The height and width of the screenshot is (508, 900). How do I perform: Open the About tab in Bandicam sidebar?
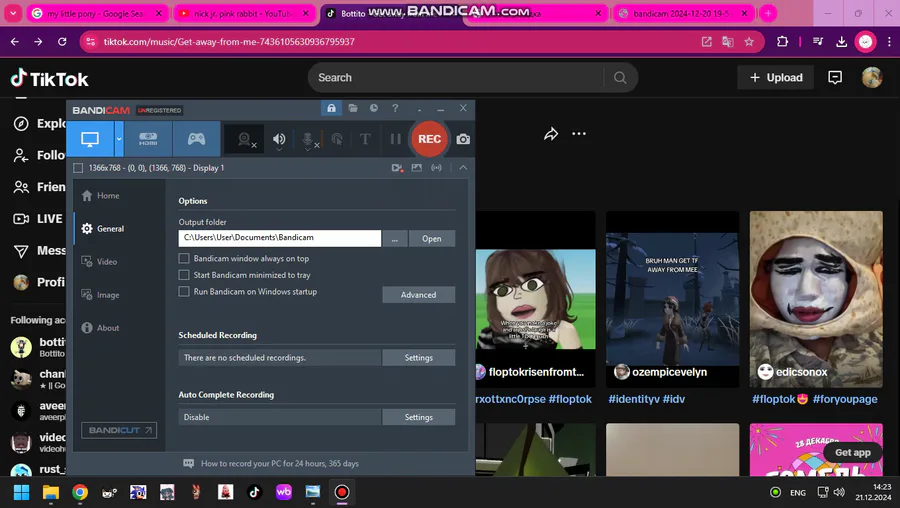tap(101, 328)
